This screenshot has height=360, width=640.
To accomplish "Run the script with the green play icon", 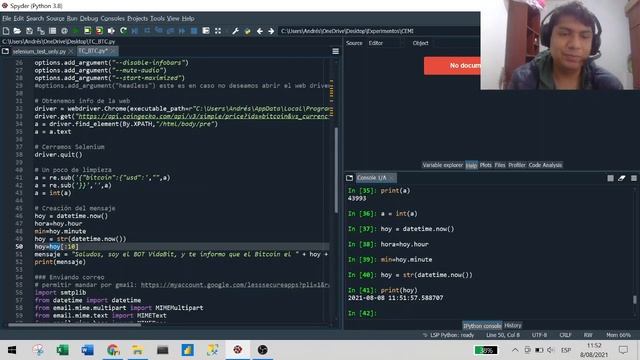I will click(x=76, y=31).
